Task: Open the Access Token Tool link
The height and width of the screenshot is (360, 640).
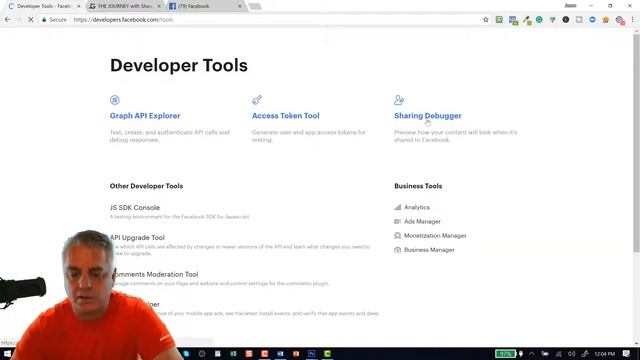Action: coord(286,116)
